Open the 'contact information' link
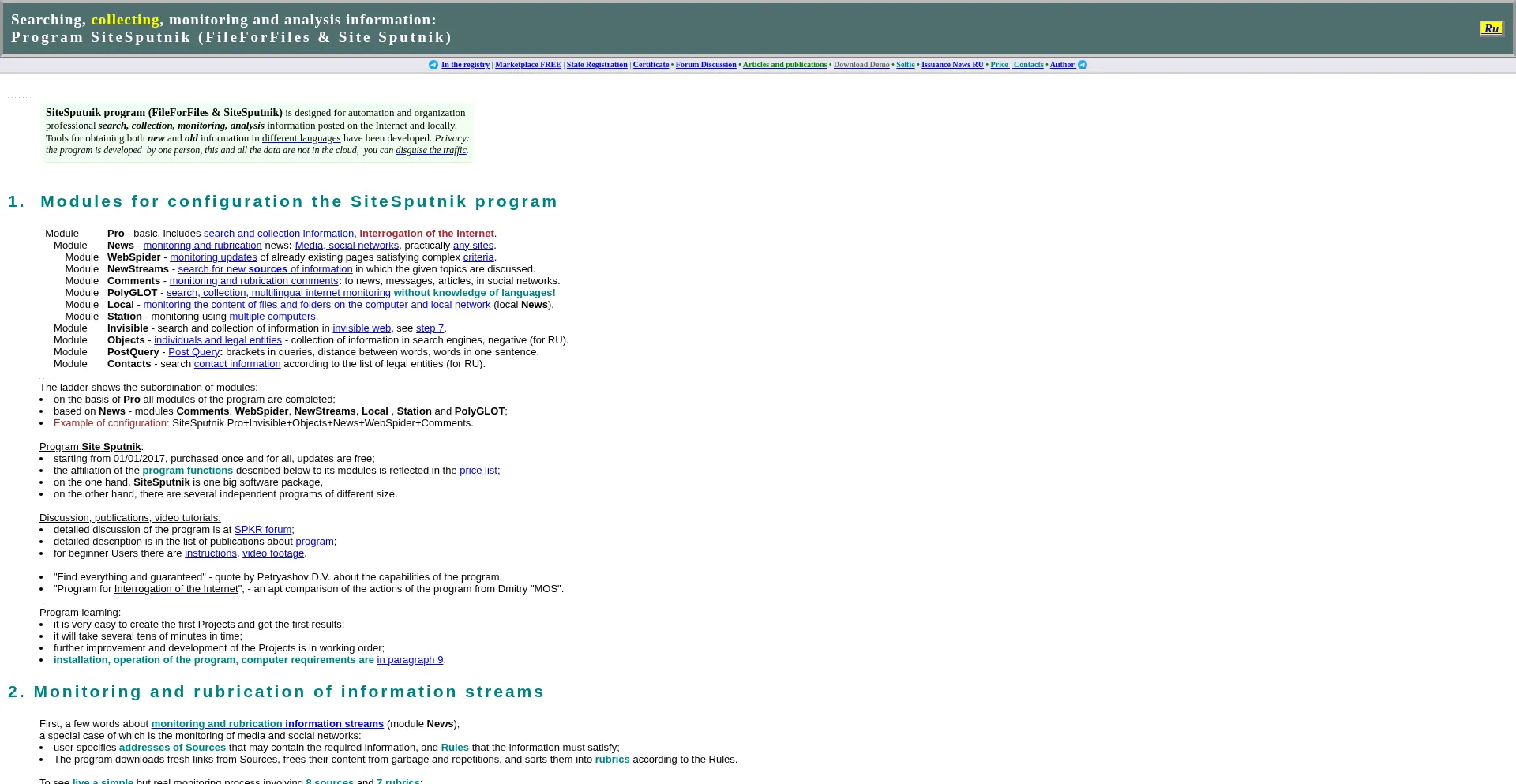 238,364
